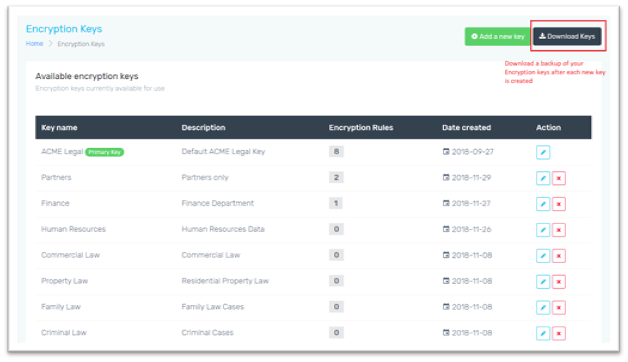Edit the Property Law key
628x362 pixels.
click(543, 282)
